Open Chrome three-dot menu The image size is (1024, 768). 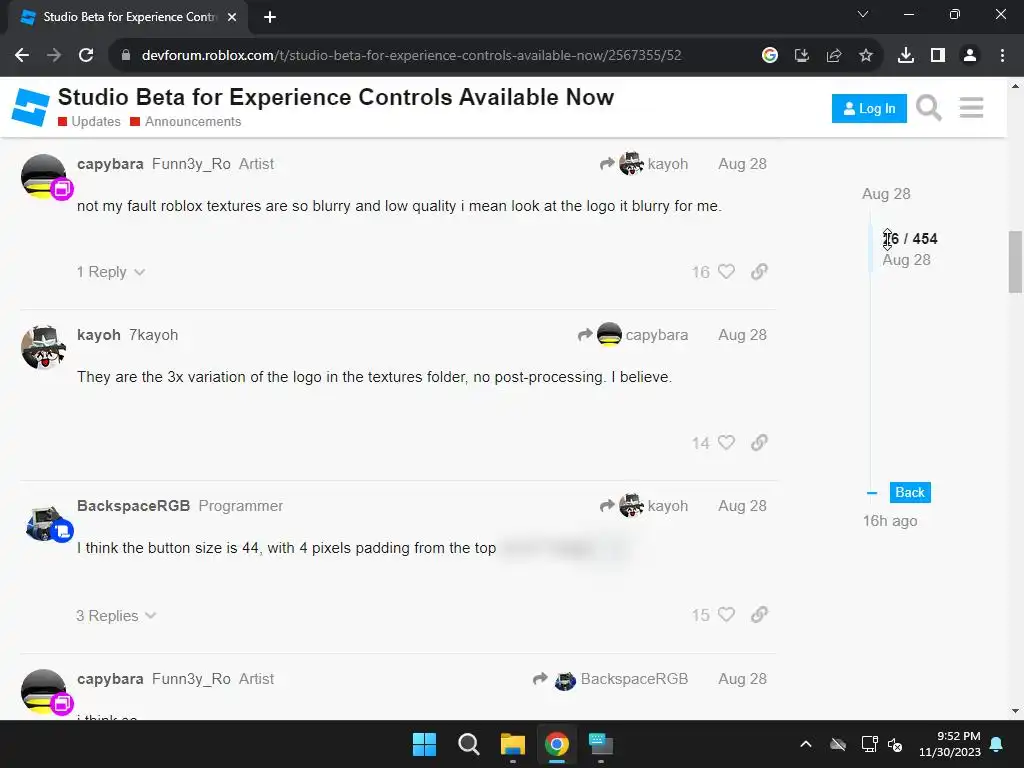tap(1002, 56)
